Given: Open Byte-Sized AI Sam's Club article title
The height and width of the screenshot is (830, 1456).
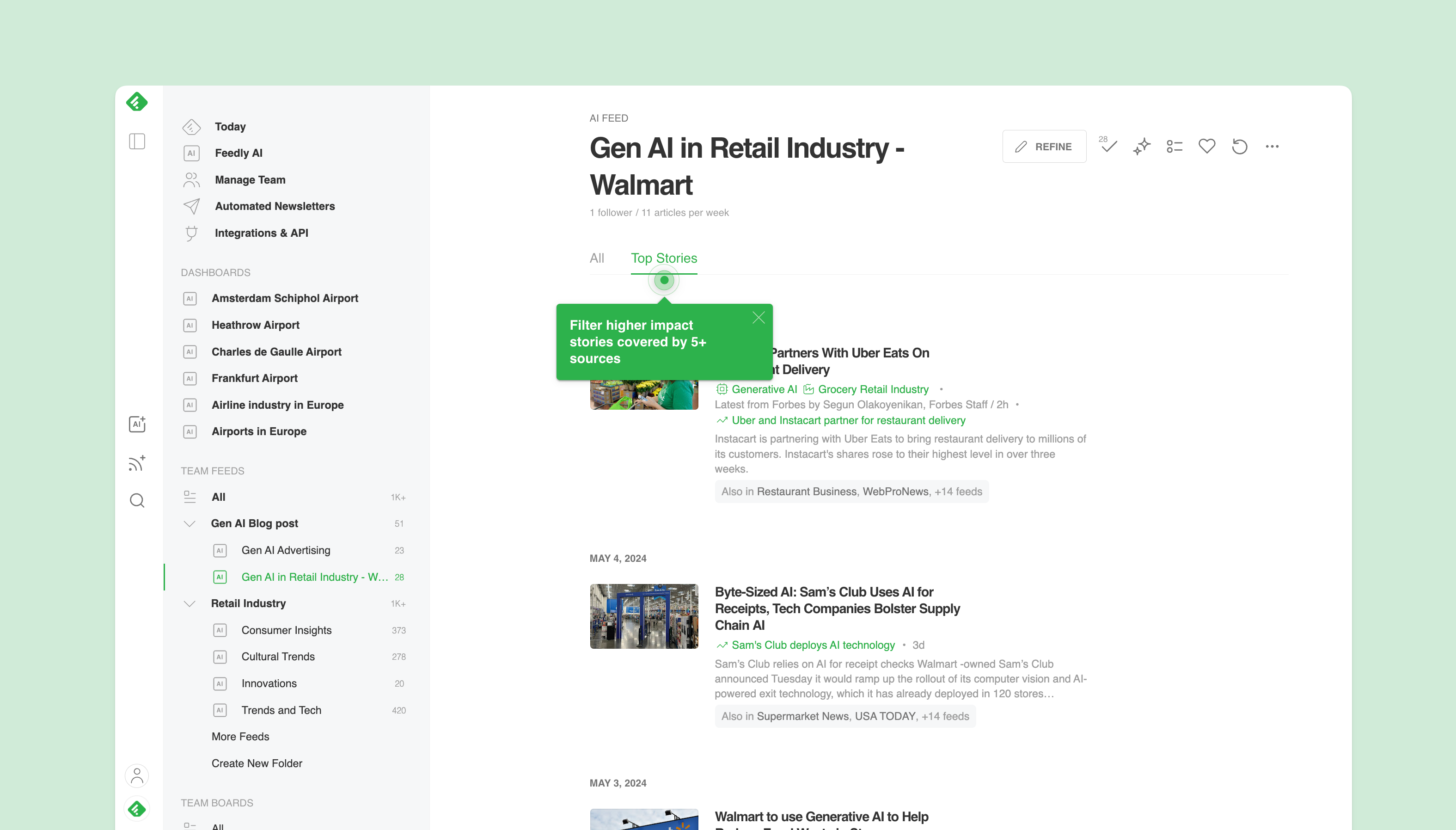Looking at the screenshot, I should (837, 609).
